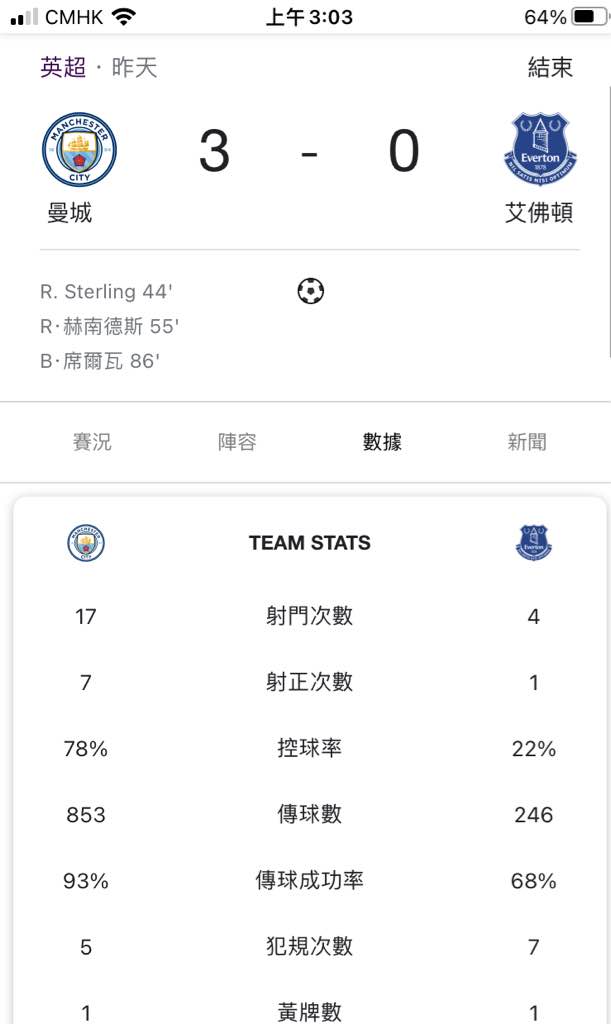
Task: Tap the soccer ball goal icon
Action: click(x=311, y=291)
